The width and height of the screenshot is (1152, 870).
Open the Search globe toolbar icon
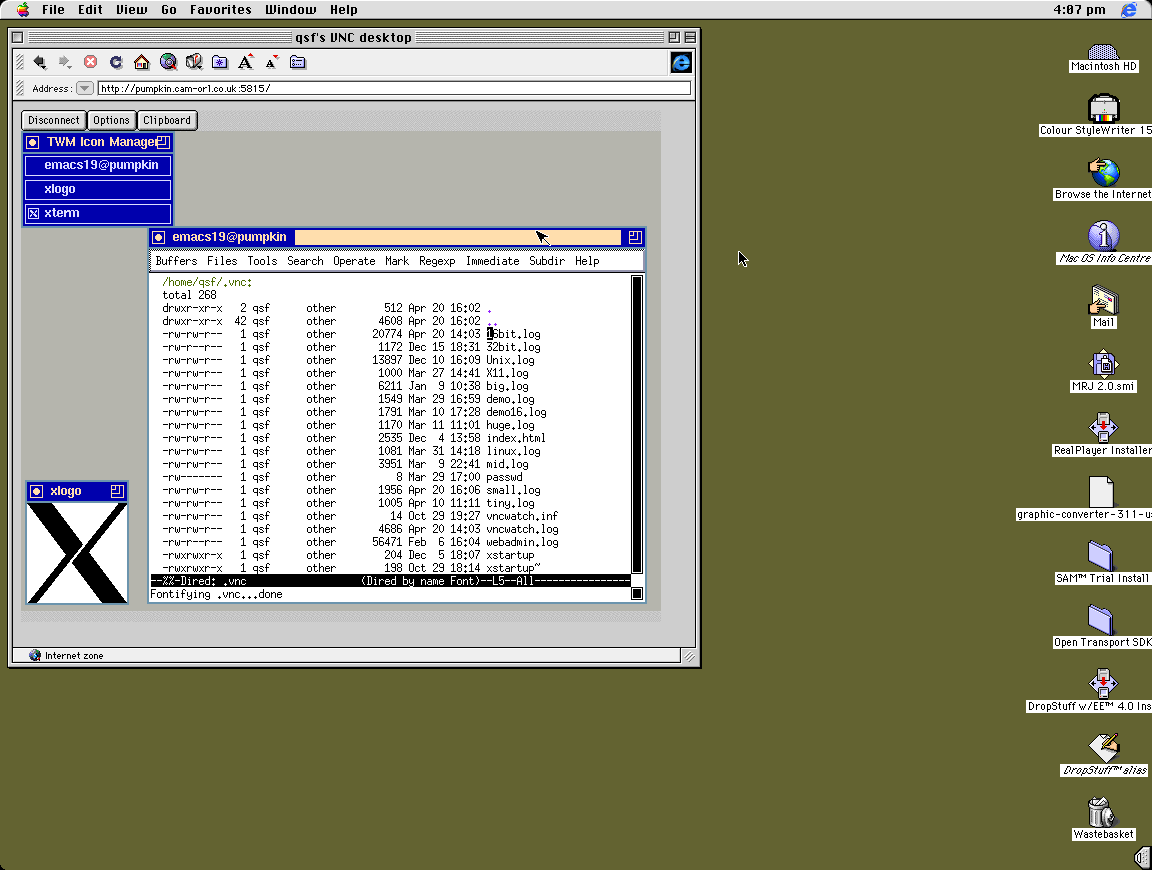click(168, 62)
